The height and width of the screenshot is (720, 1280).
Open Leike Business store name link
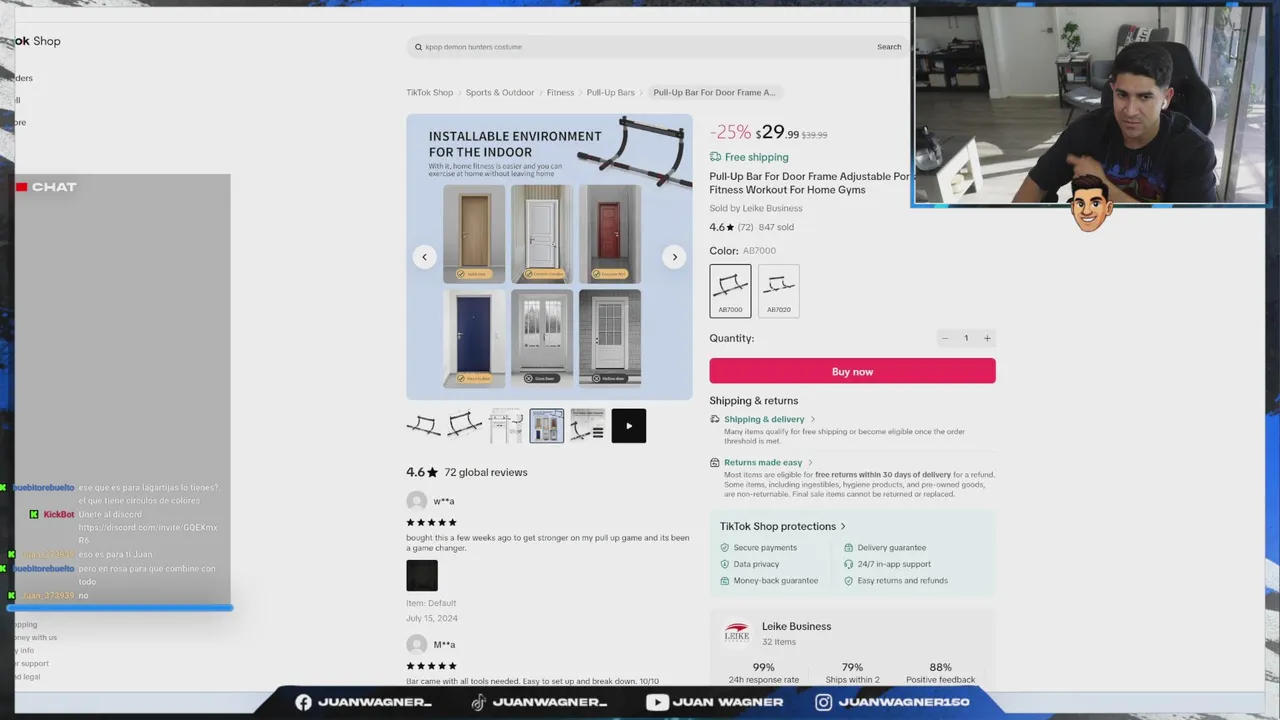796,627
